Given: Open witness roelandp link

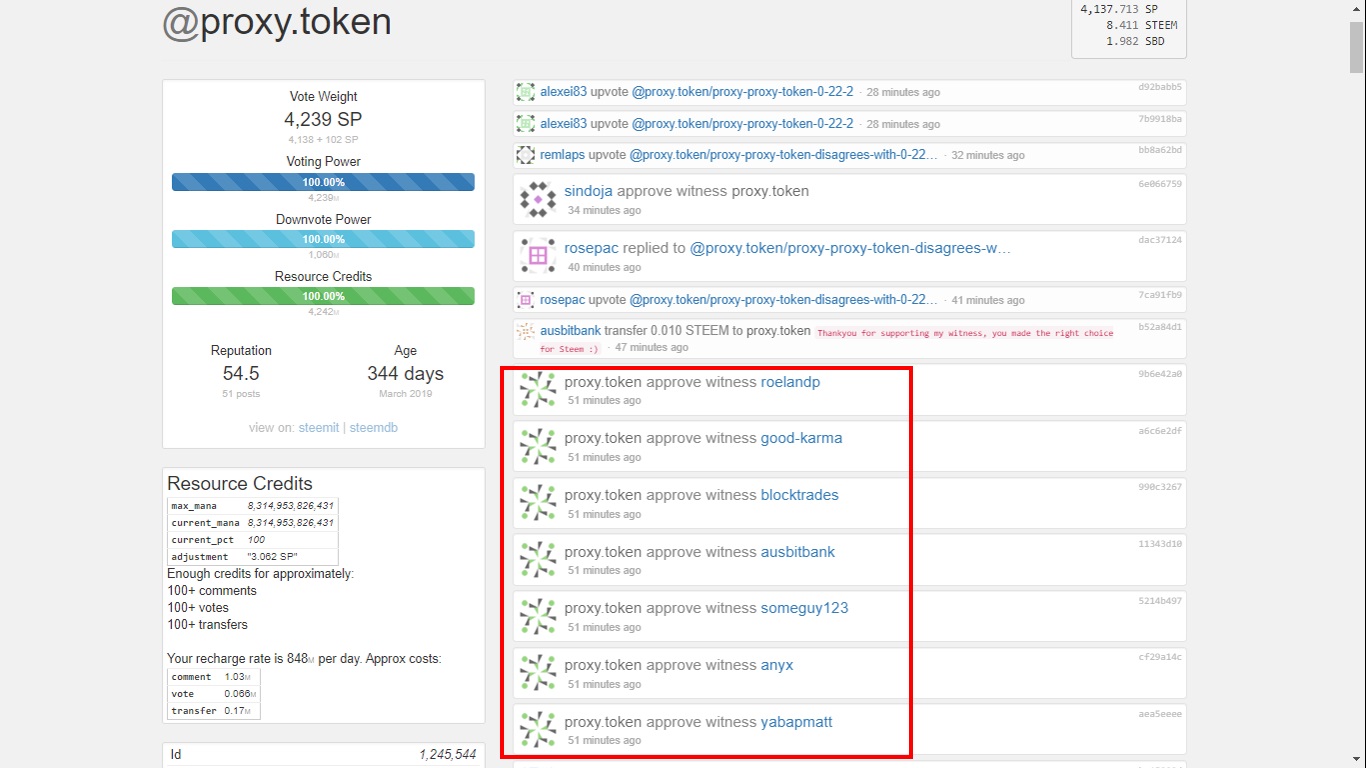Looking at the screenshot, I should (x=790, y=382).
